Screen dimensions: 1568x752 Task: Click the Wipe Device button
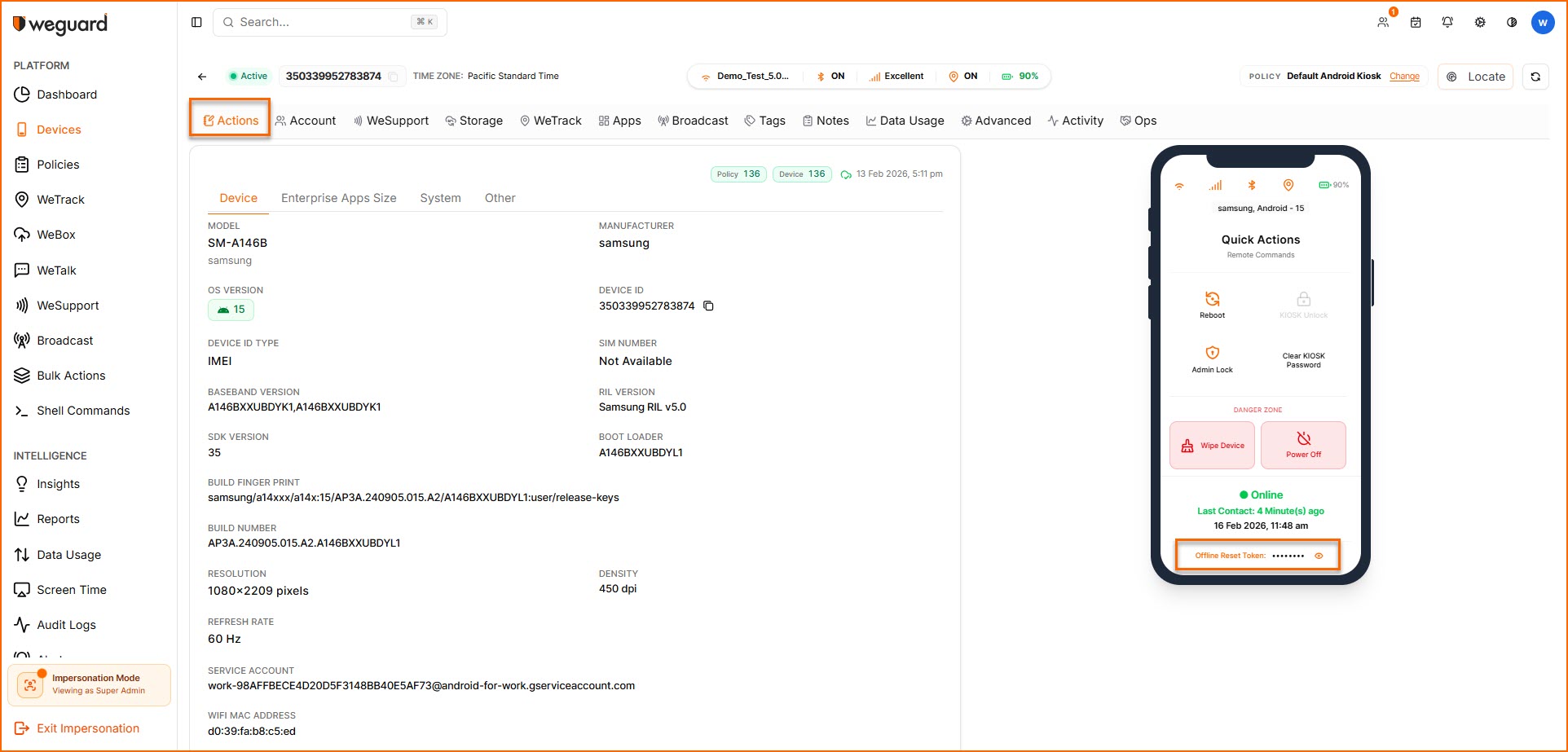[x=1212, y=446]
